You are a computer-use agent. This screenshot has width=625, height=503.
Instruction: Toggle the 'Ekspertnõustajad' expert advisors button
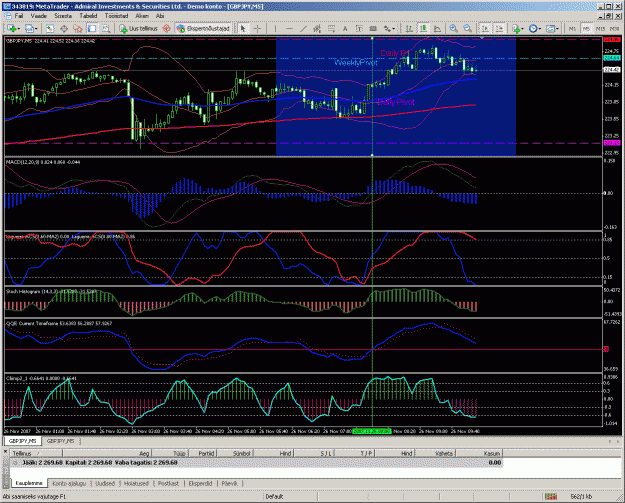[204, 29]
